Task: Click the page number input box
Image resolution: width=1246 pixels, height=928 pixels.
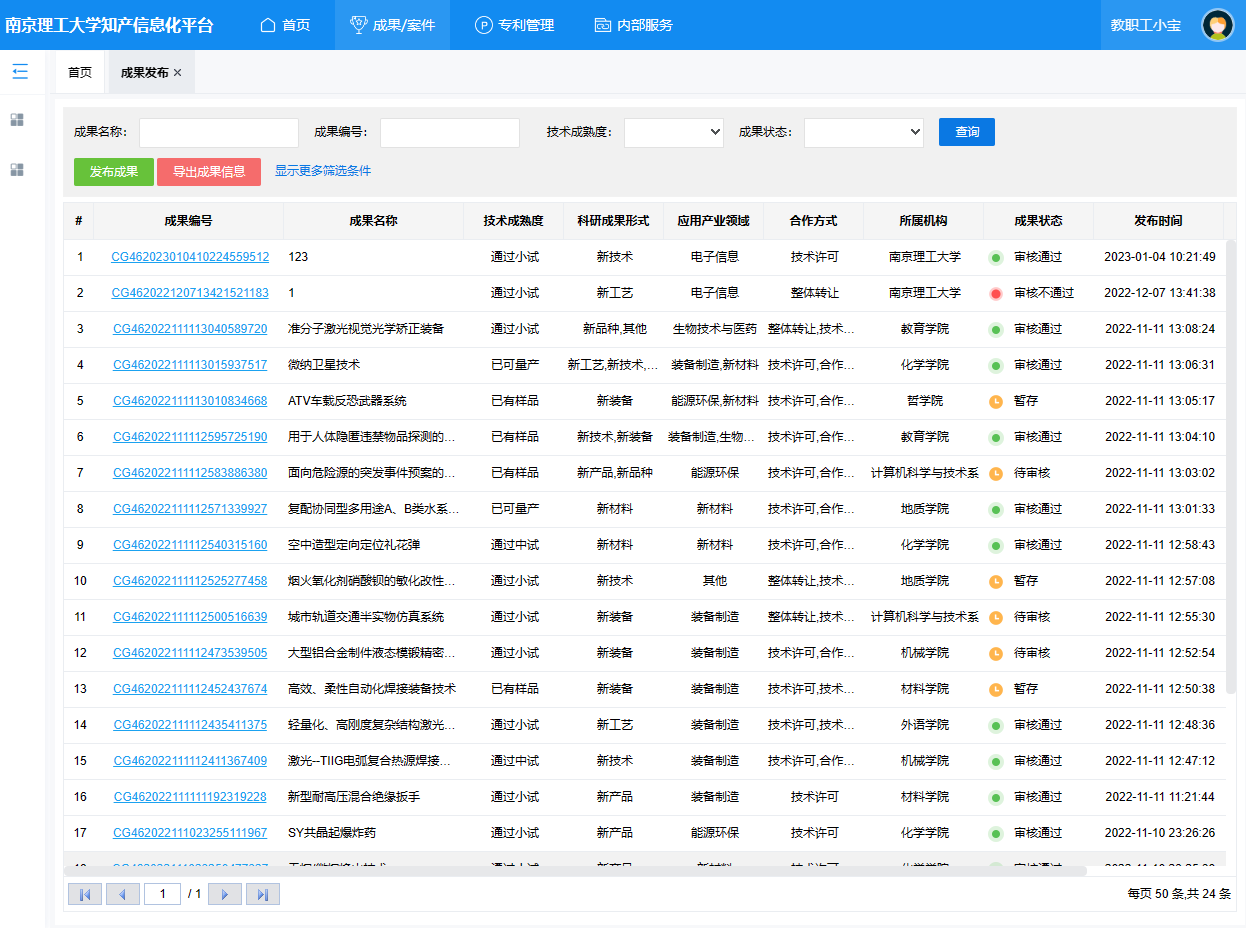Action: coord(163,894)
